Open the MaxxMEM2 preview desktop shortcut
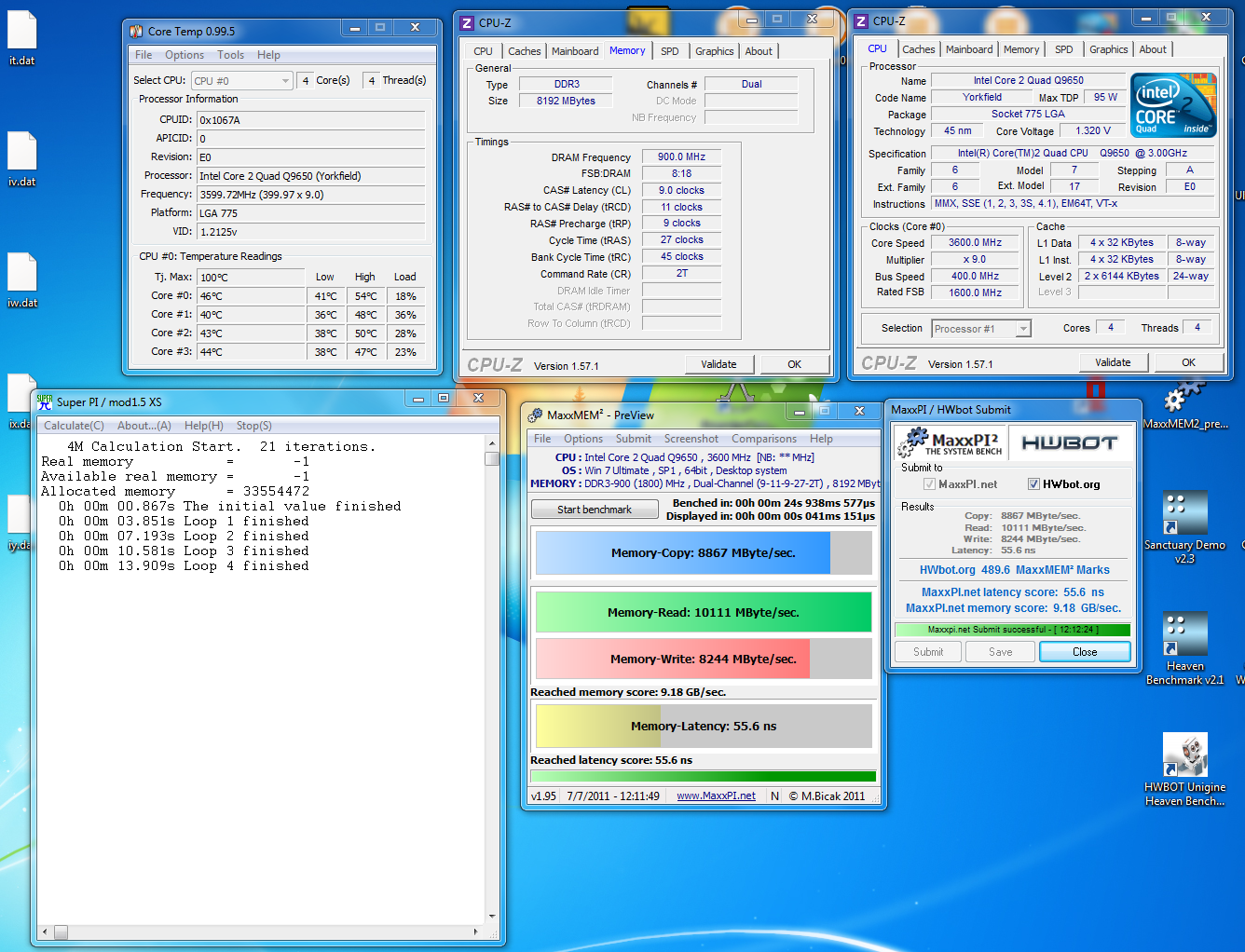Image resolution: width=1245 pixels, height=952 pixels. 1184,406
